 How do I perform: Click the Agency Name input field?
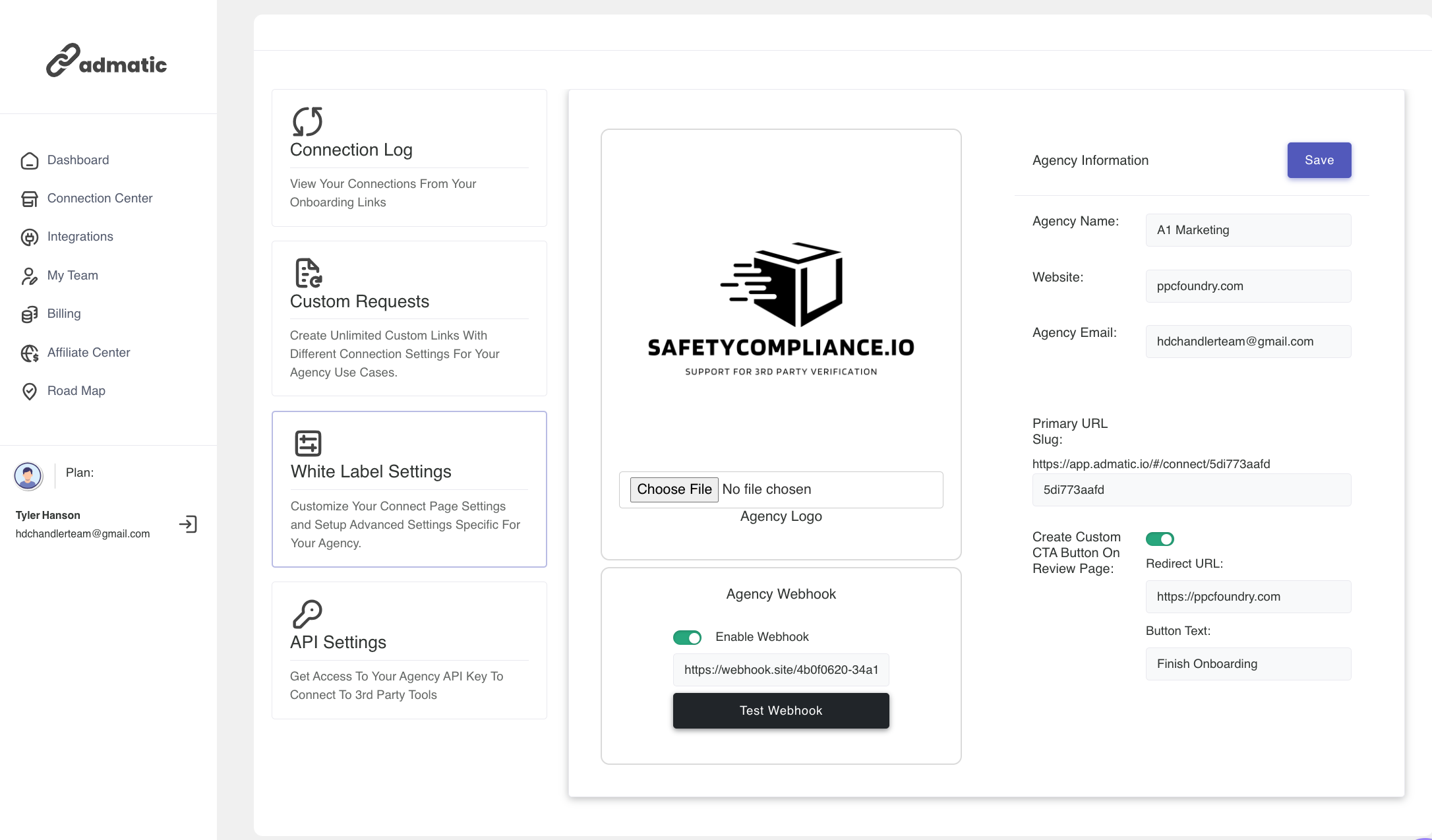(x=1248, y=230)
